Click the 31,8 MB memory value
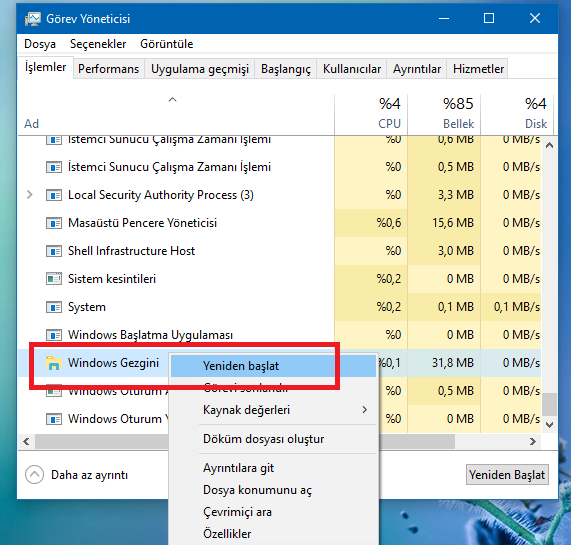This screenshot has height=545, width=571. point(453,363)
